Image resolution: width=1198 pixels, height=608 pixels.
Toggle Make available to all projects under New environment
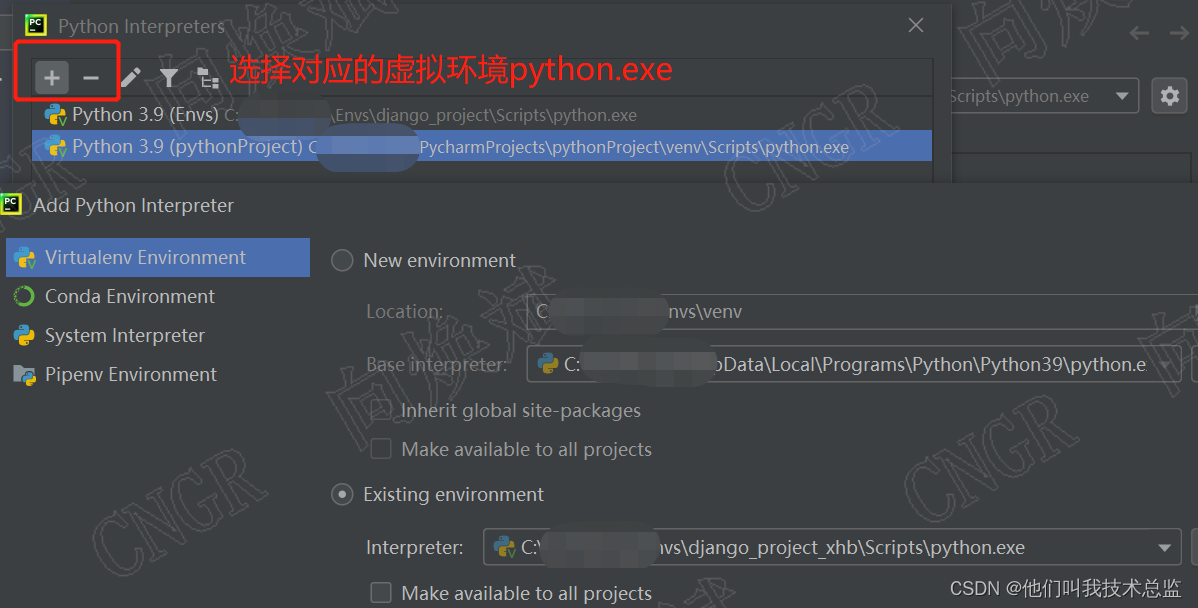[381, 448]
